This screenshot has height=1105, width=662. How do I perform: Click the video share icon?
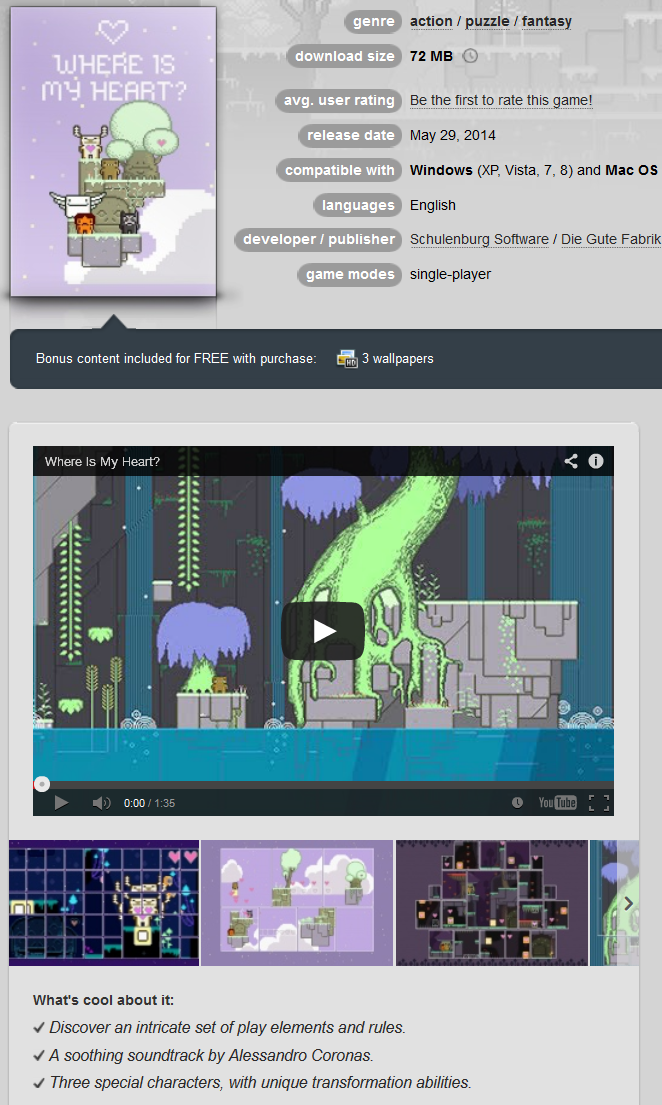571,461
